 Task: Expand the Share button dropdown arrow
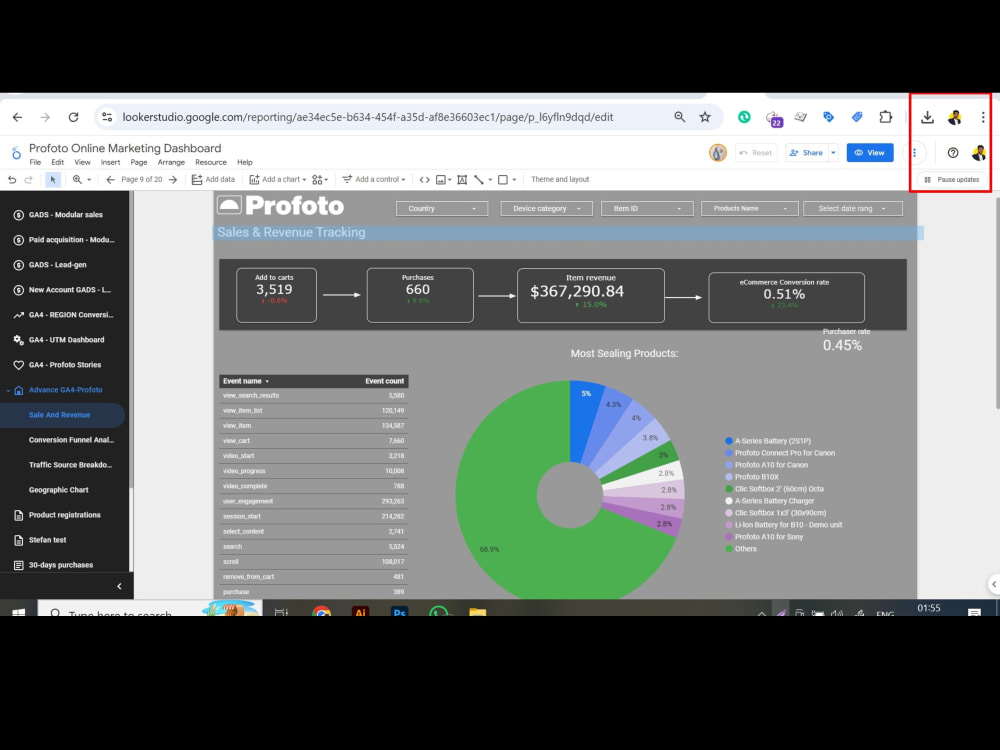point(833,153)
